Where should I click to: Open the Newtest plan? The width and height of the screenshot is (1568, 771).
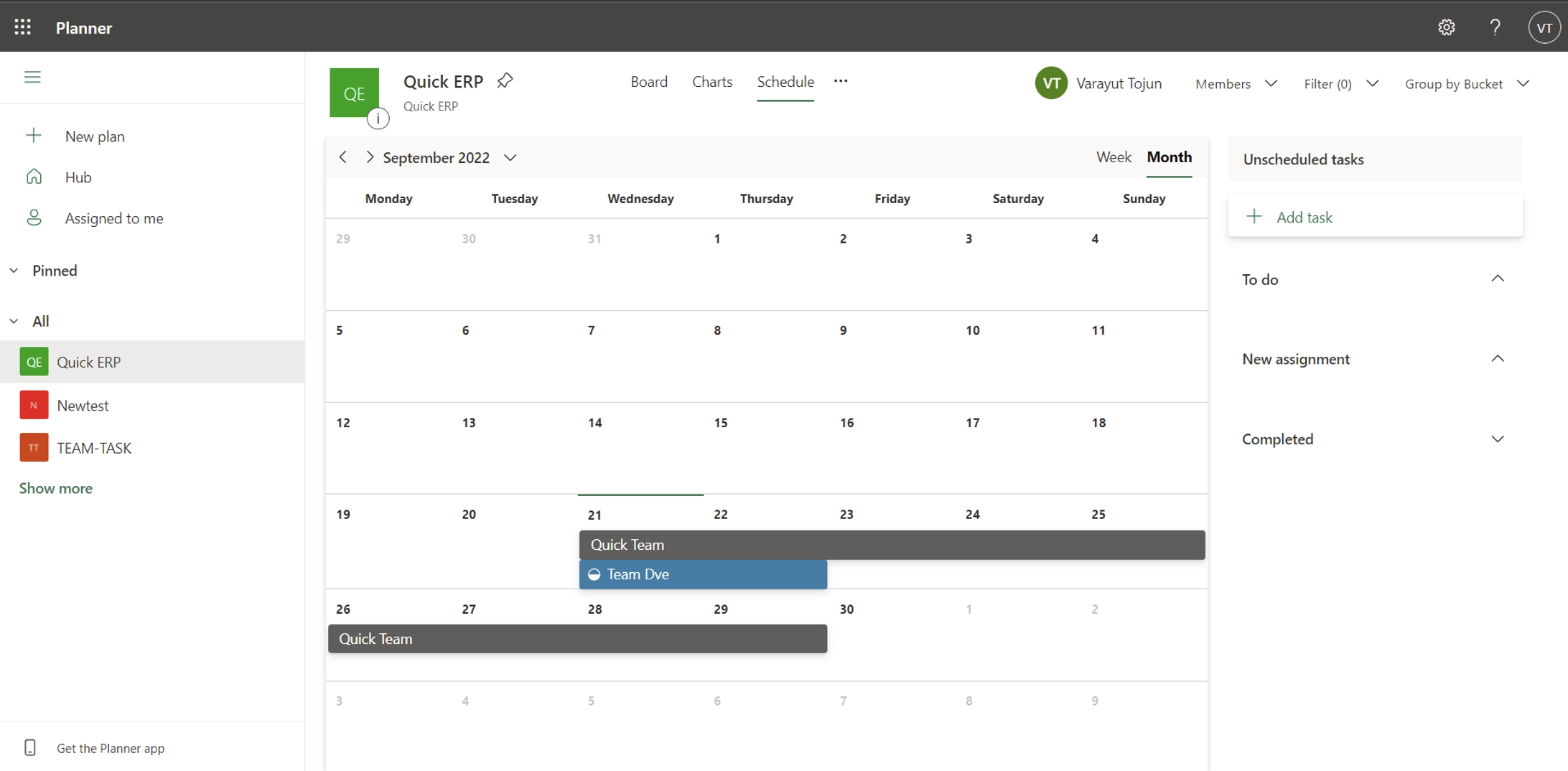point(152,405)
